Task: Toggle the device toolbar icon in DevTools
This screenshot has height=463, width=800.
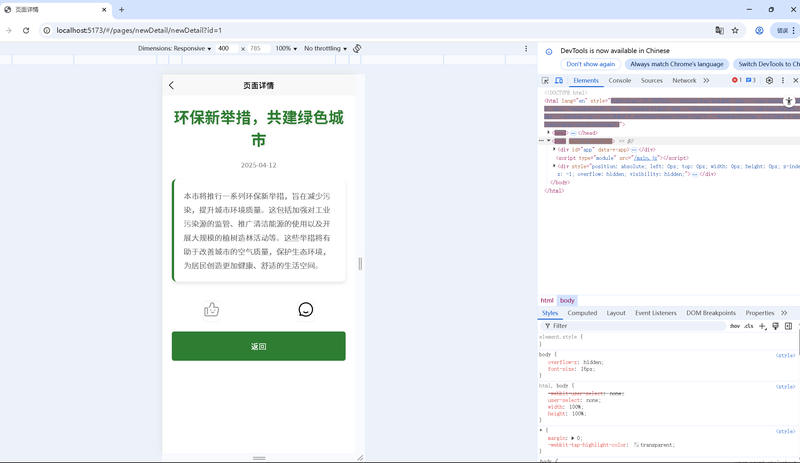Action: coord(559,81)
